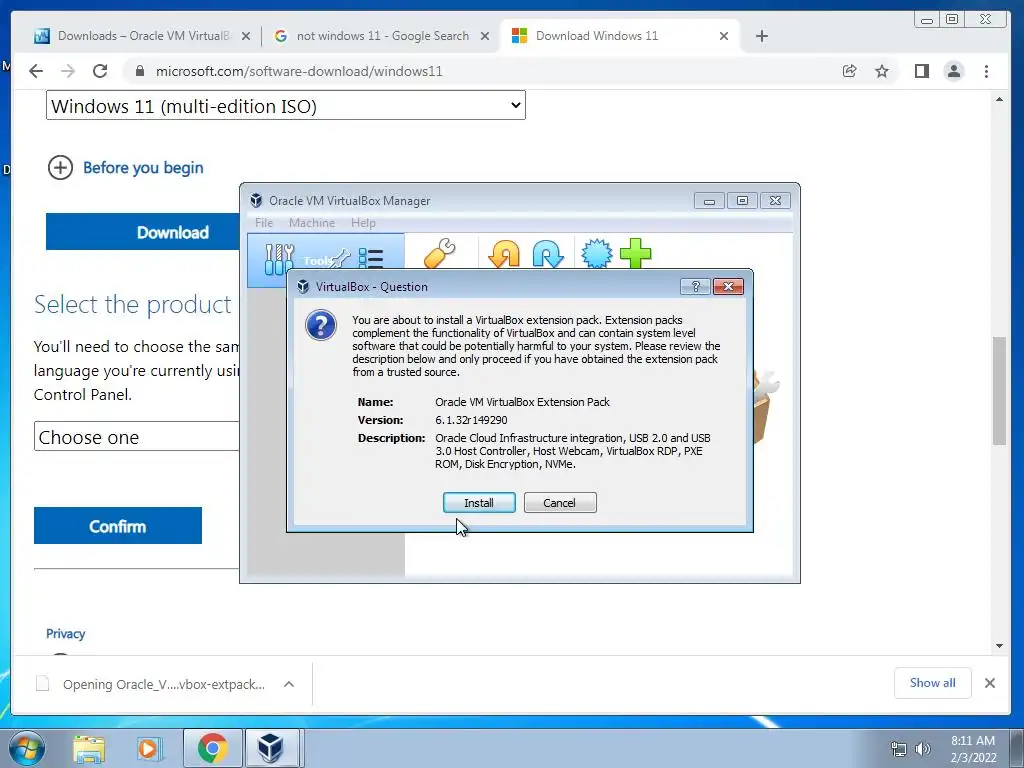Open the Tools list menu icon

coord(371,259)
